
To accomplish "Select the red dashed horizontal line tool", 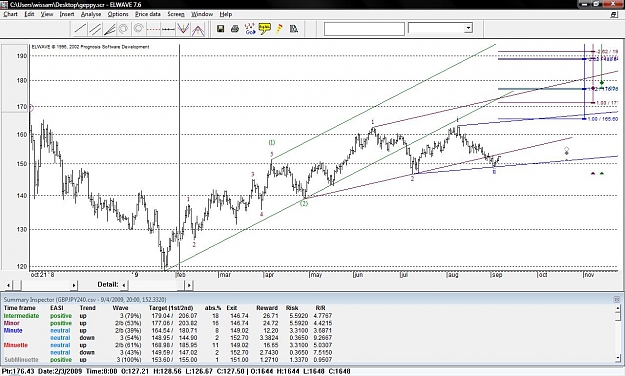I will click(153, 29).
